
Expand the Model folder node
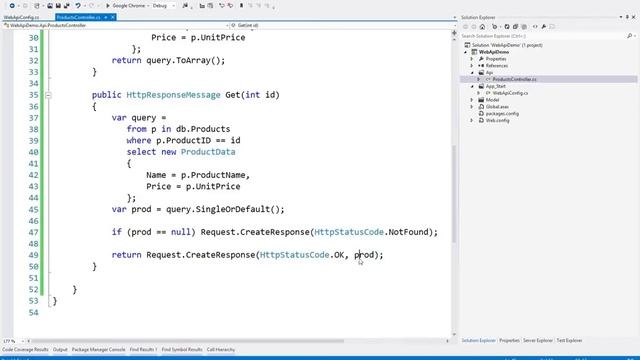(x=472, y=100)
